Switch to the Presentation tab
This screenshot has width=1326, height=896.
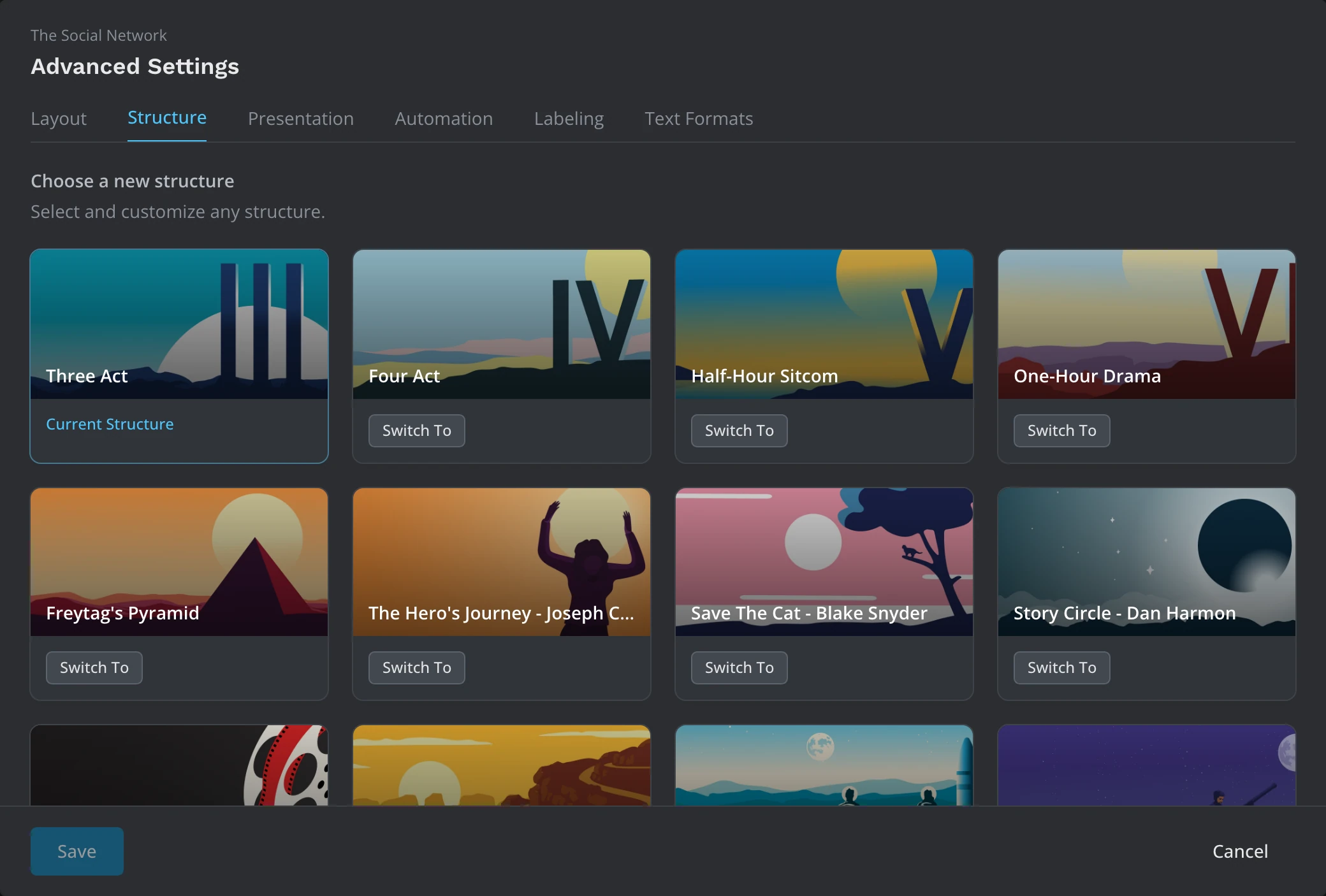(301, 119)
